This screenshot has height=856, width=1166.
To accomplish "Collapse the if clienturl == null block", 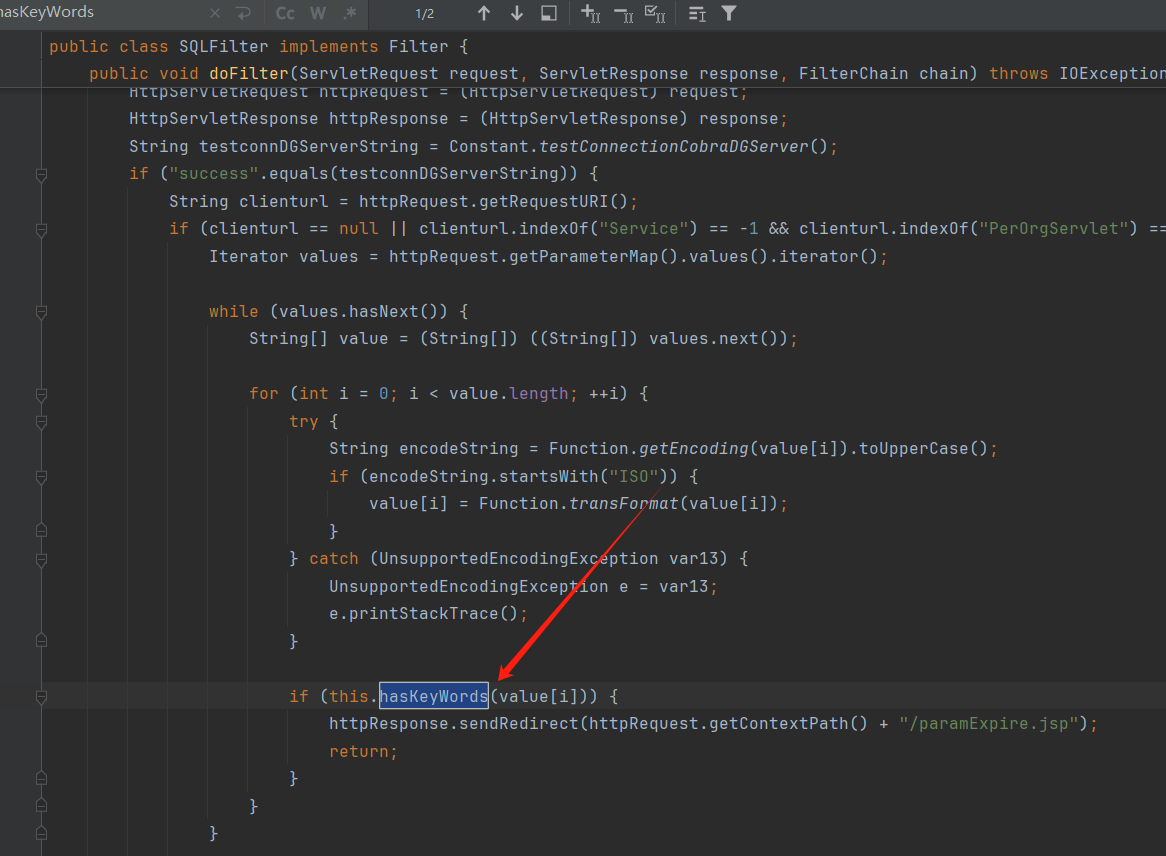I will [42, 230].
